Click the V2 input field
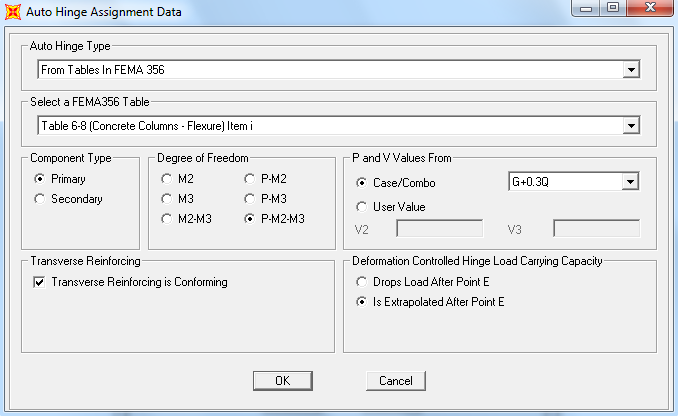The image size is (678, 416). click(439, 228)
